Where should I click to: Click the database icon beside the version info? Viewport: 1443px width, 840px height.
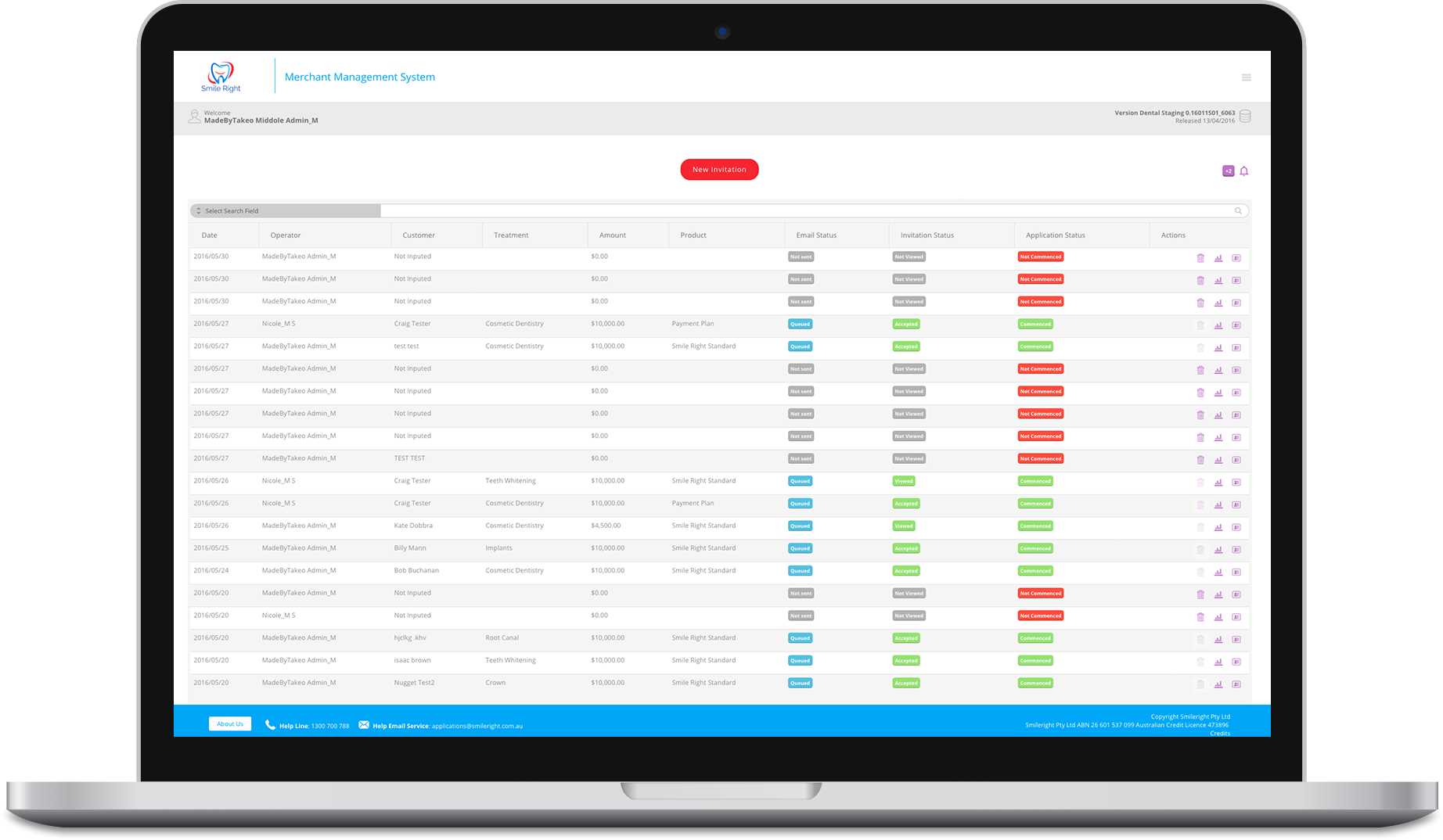click(x=1245, y=117)
